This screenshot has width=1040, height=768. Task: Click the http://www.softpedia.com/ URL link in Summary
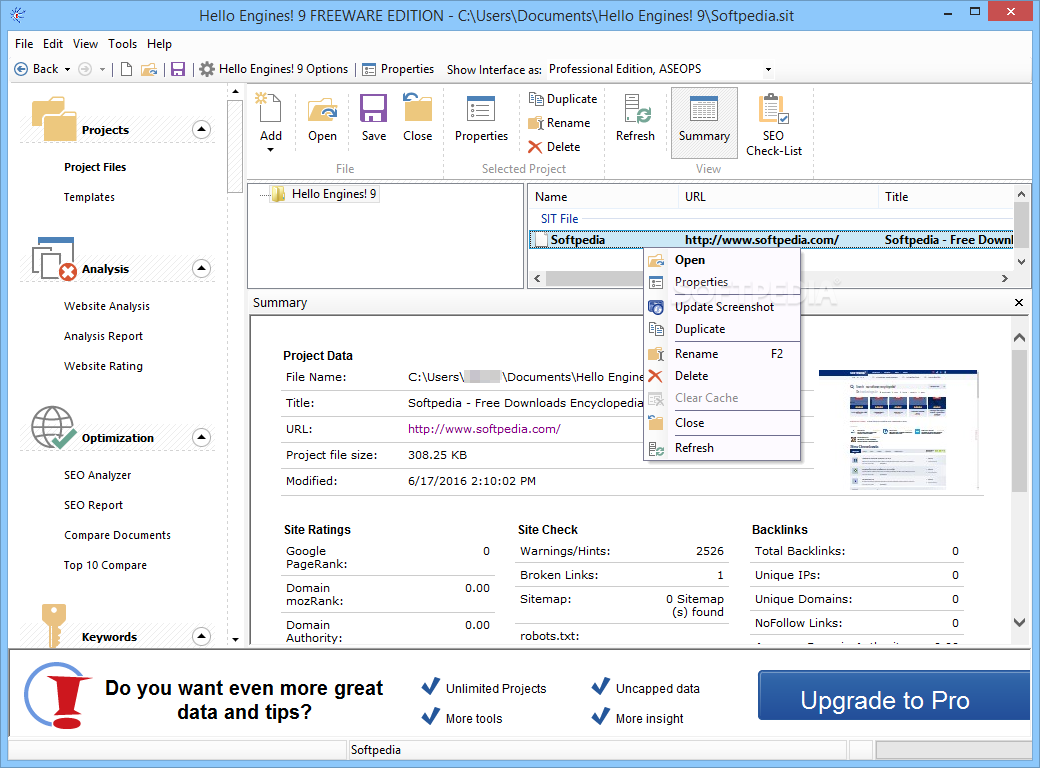(484, 429)
